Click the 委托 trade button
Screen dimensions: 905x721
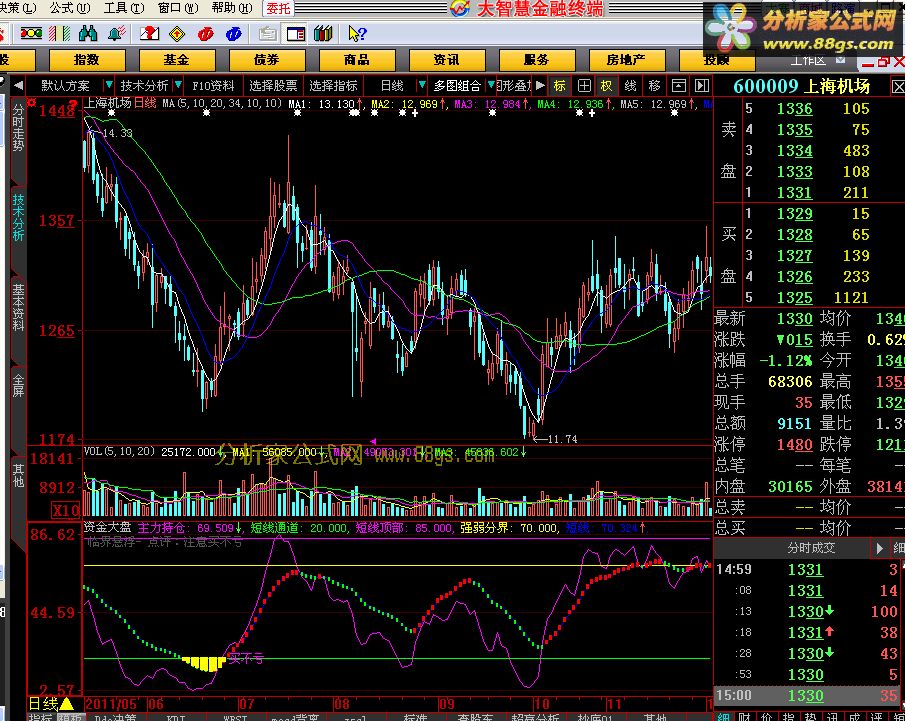(x=278, y=8)
